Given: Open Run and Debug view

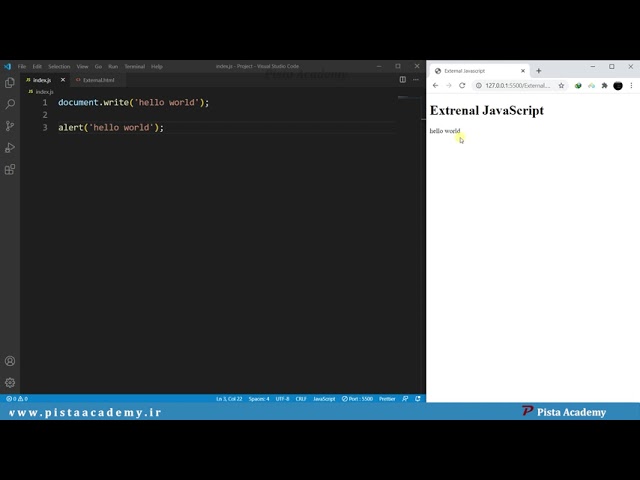Looking at the screenshot, I should click(x=10, y=148).
